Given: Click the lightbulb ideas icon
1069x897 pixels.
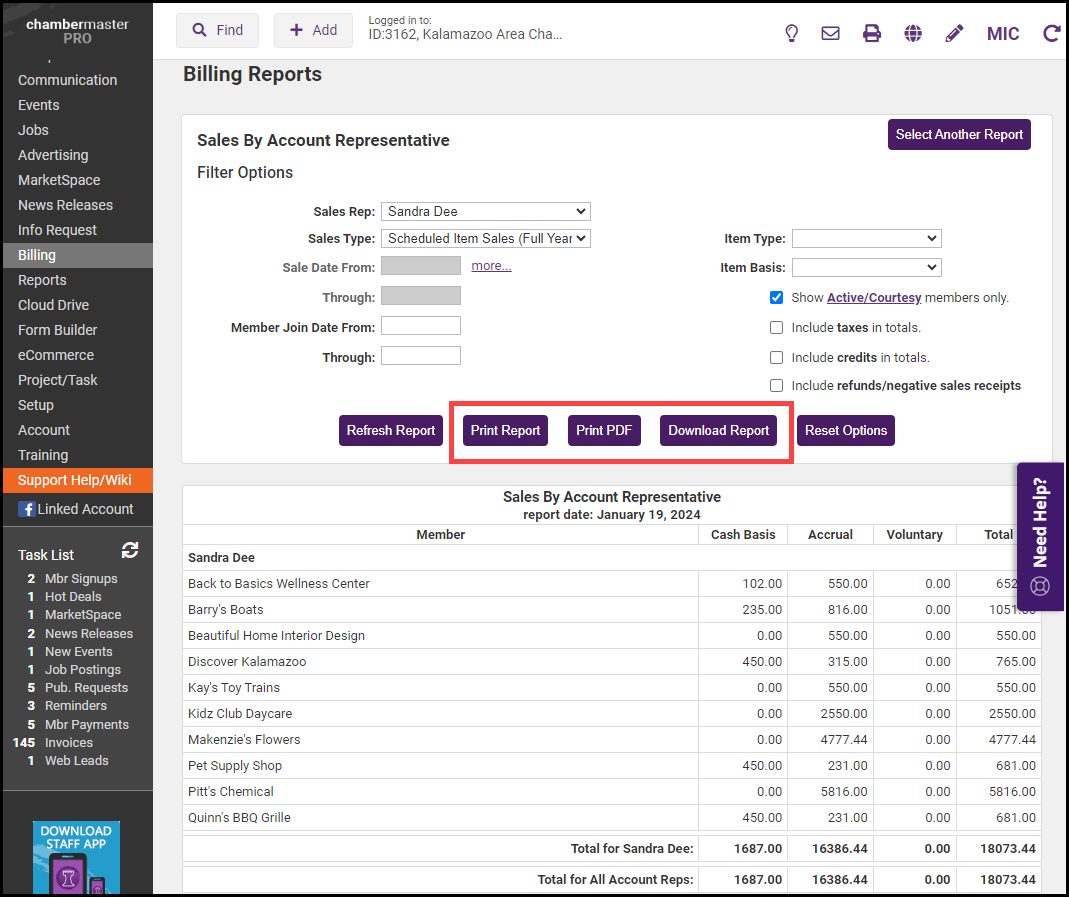Looking at the screenshot, I should click(791, 33).
